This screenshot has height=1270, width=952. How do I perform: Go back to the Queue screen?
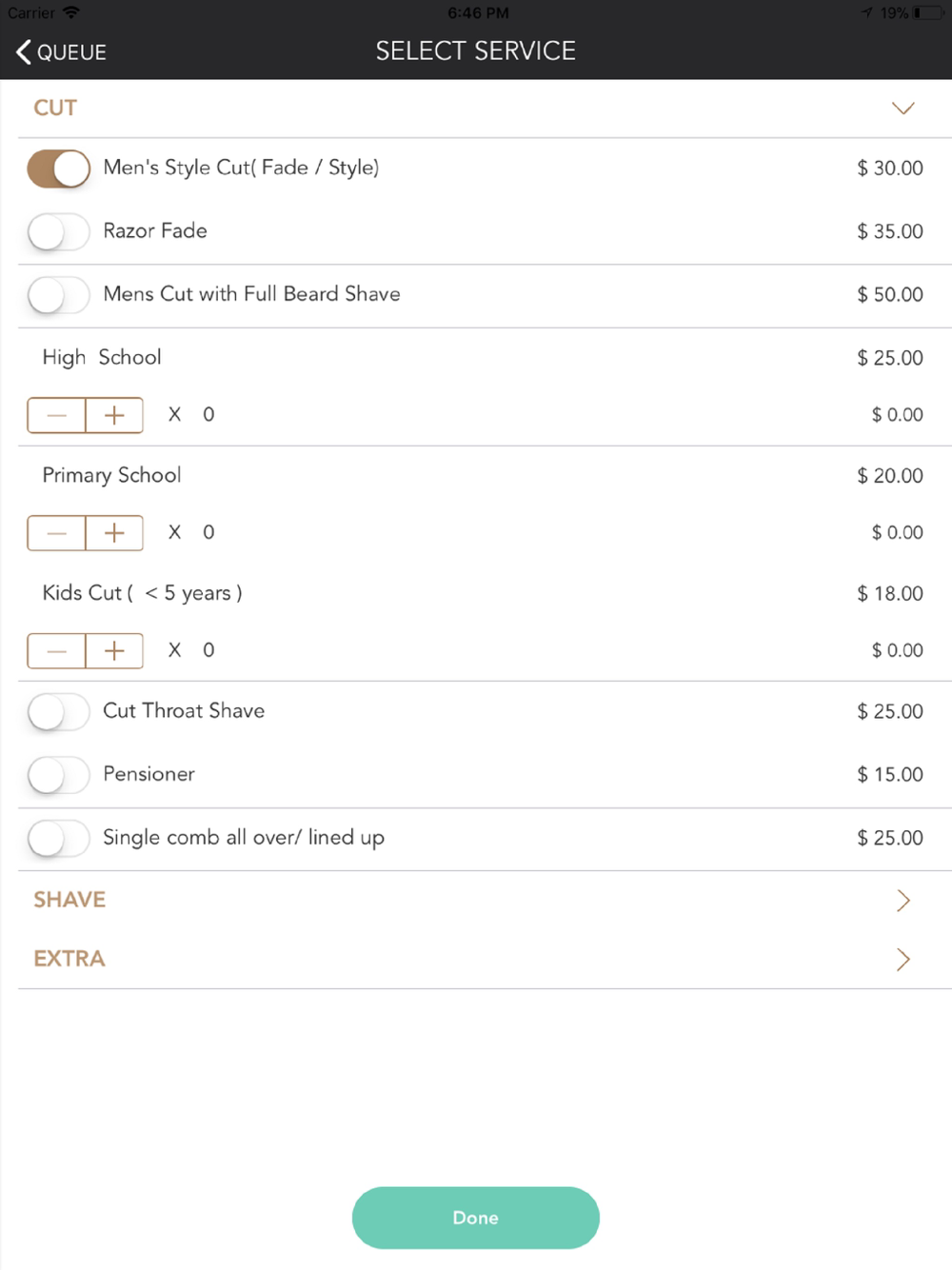pos(61,51)
